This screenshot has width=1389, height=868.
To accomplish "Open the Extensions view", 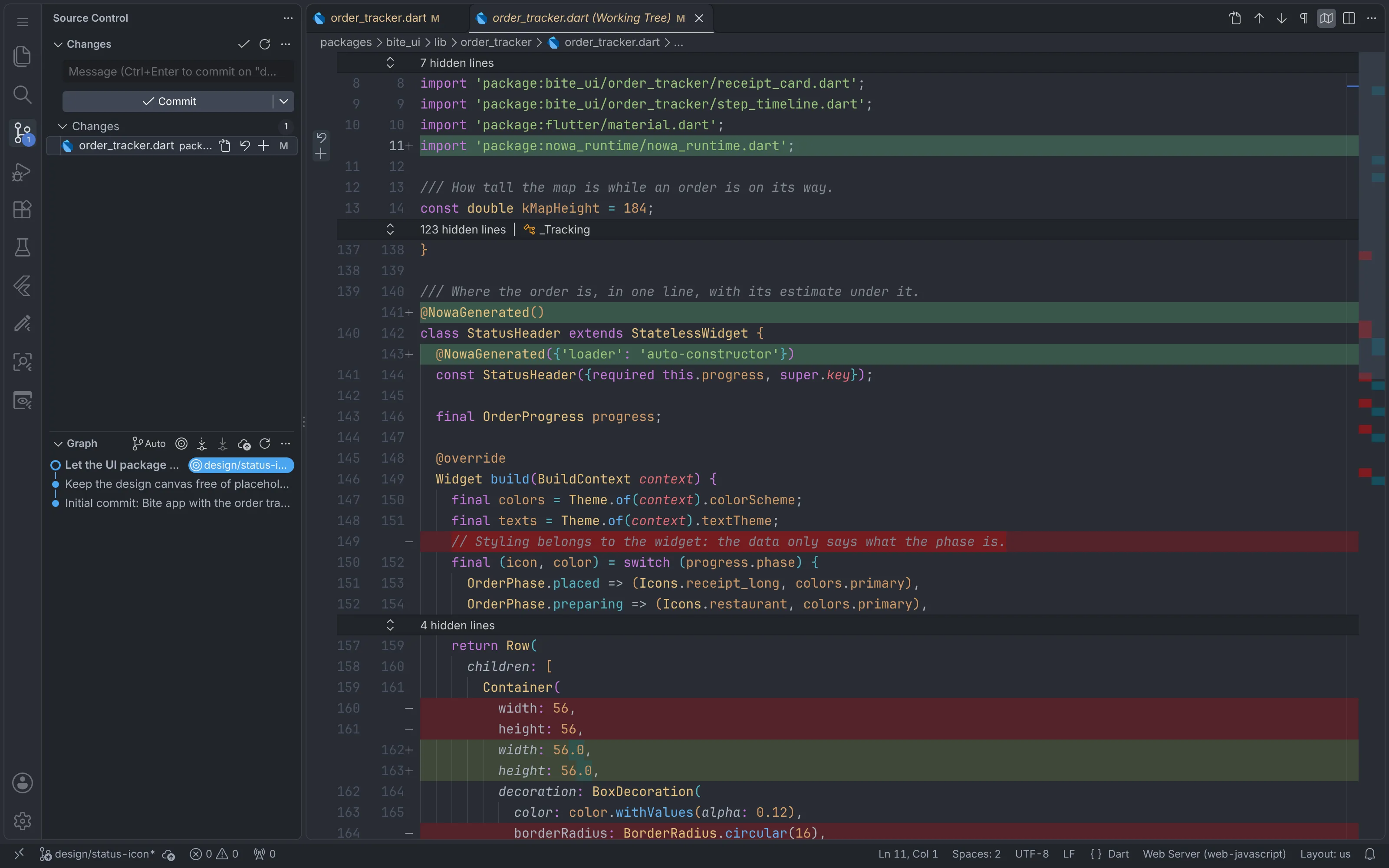I will pyautogui.click(x=23, y=210).
